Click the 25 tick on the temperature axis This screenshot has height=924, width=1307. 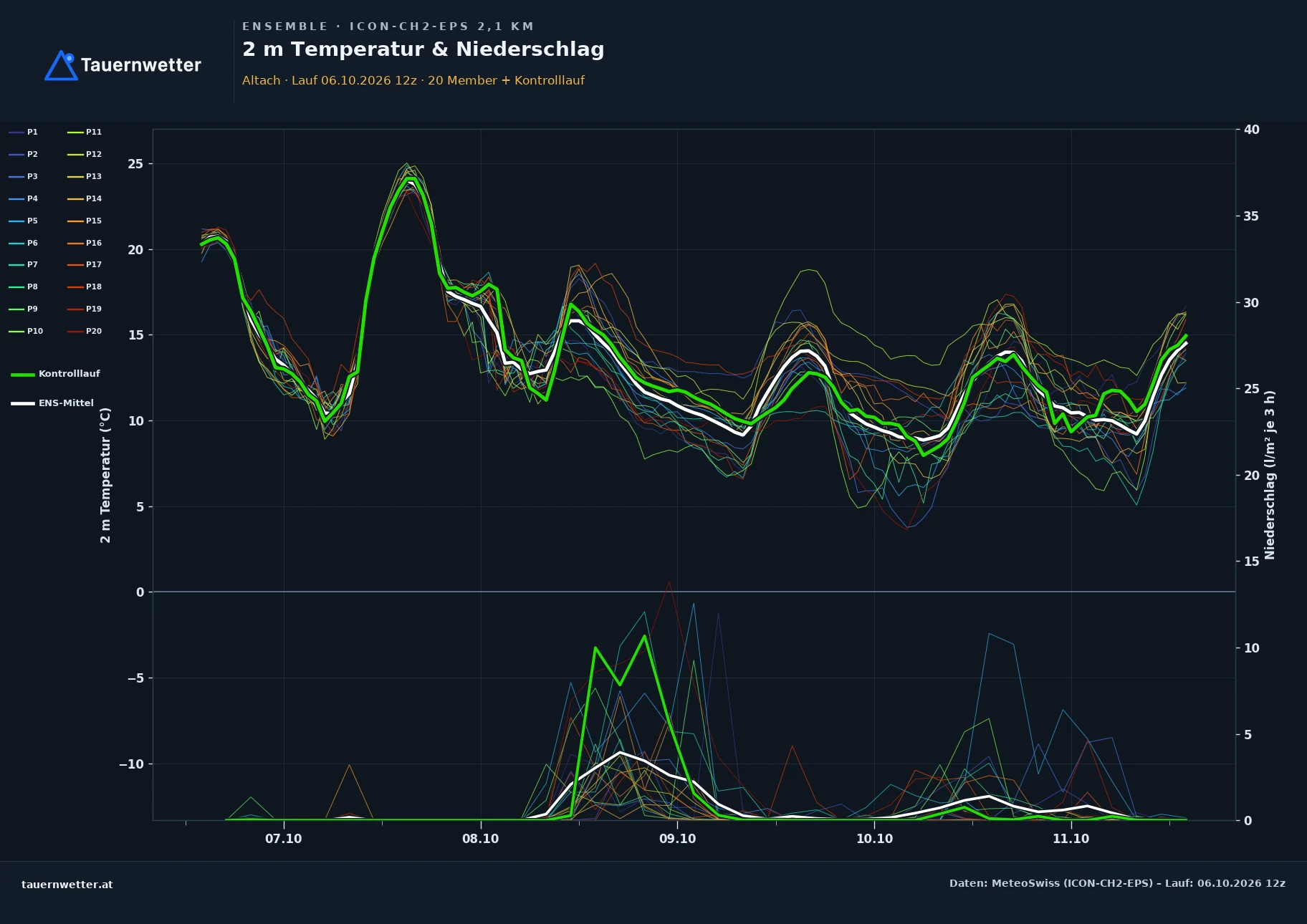pos(135,164)
